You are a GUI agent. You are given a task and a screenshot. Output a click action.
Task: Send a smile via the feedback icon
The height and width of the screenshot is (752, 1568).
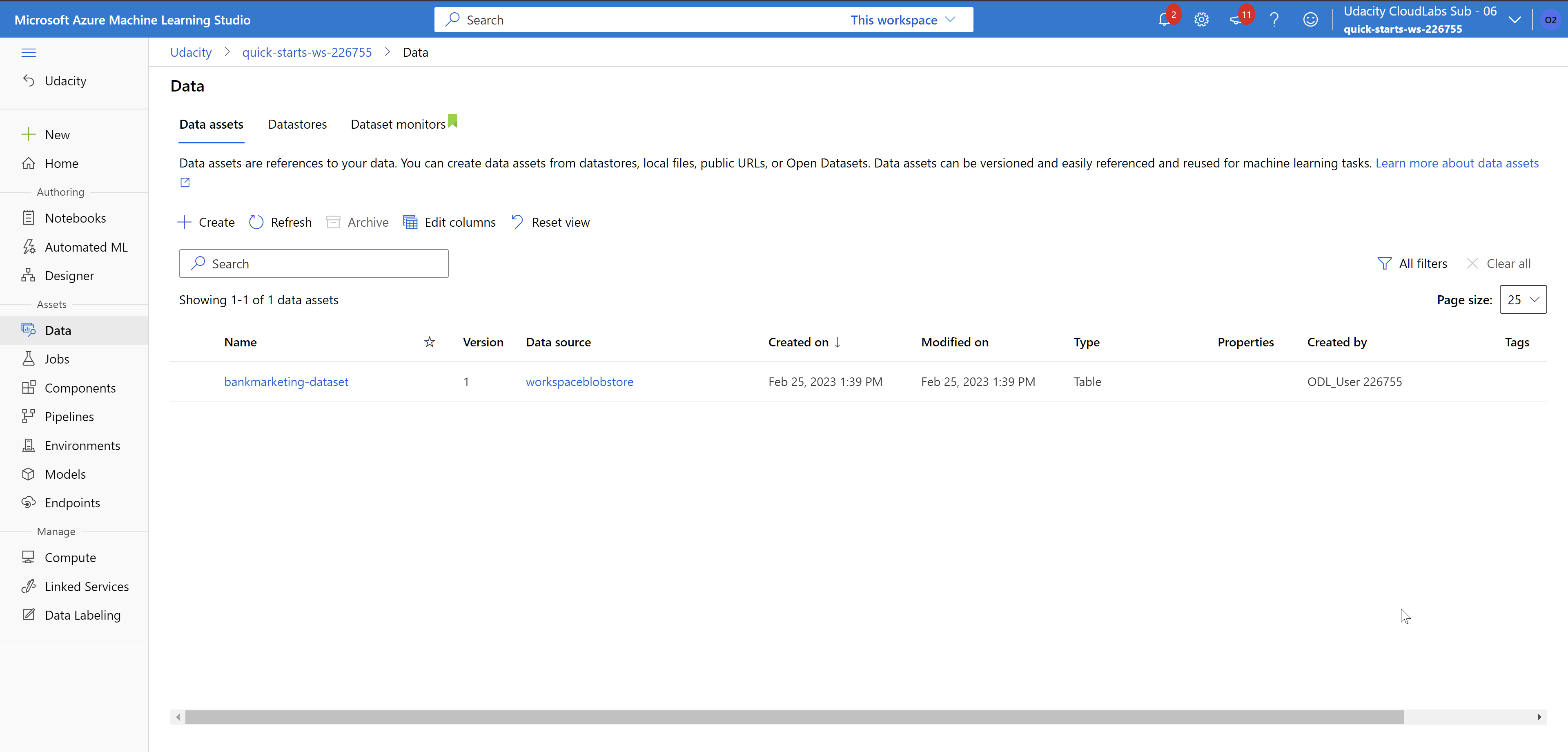click(1310, 19)
